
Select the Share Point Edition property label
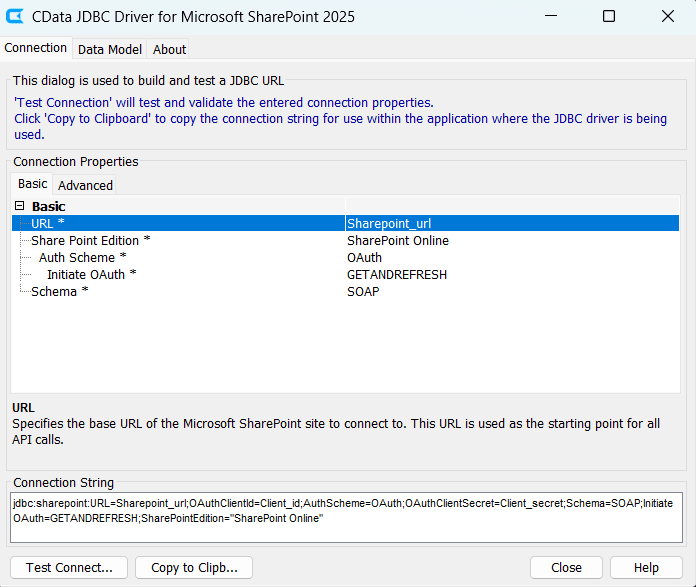coord(90,241)
